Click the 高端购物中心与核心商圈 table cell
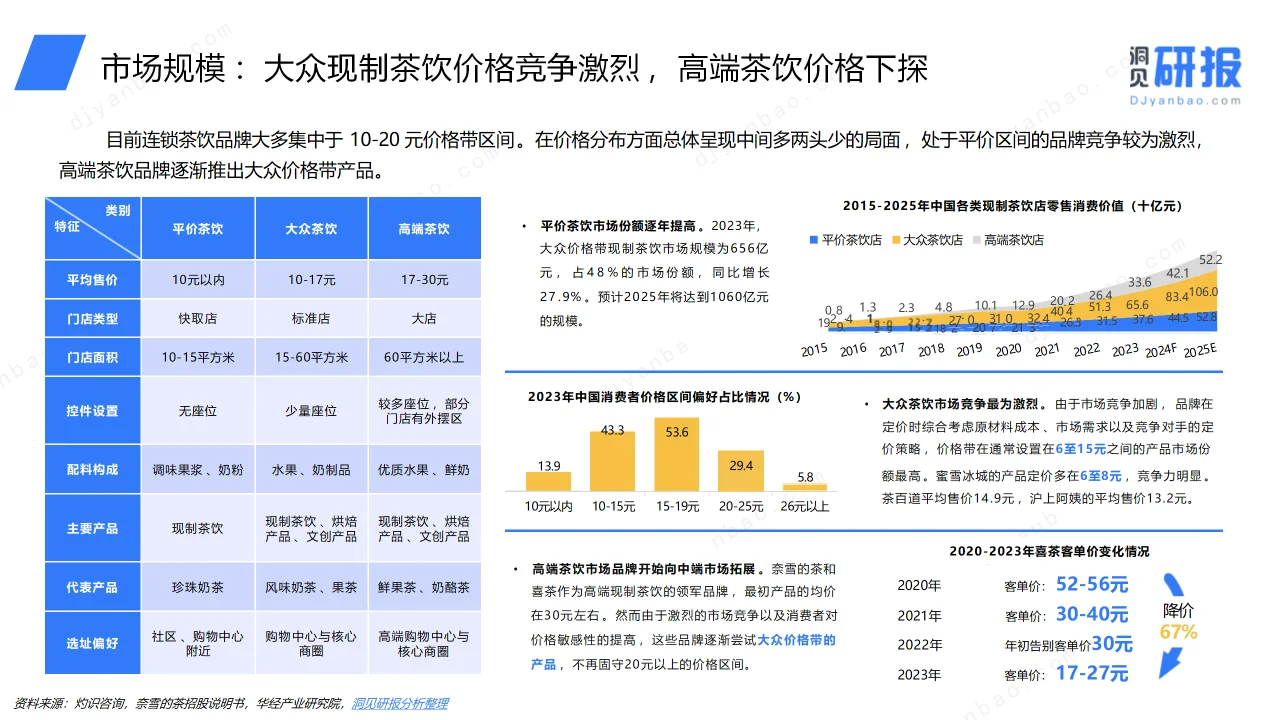 [424, 643]
